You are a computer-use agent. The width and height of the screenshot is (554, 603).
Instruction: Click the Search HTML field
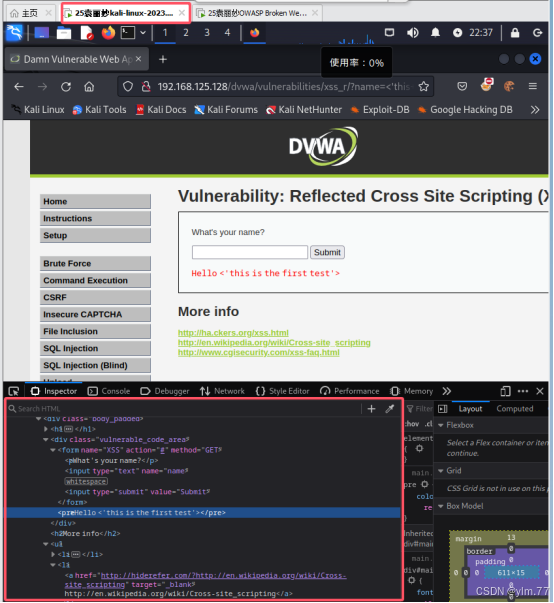coord(184,409)
